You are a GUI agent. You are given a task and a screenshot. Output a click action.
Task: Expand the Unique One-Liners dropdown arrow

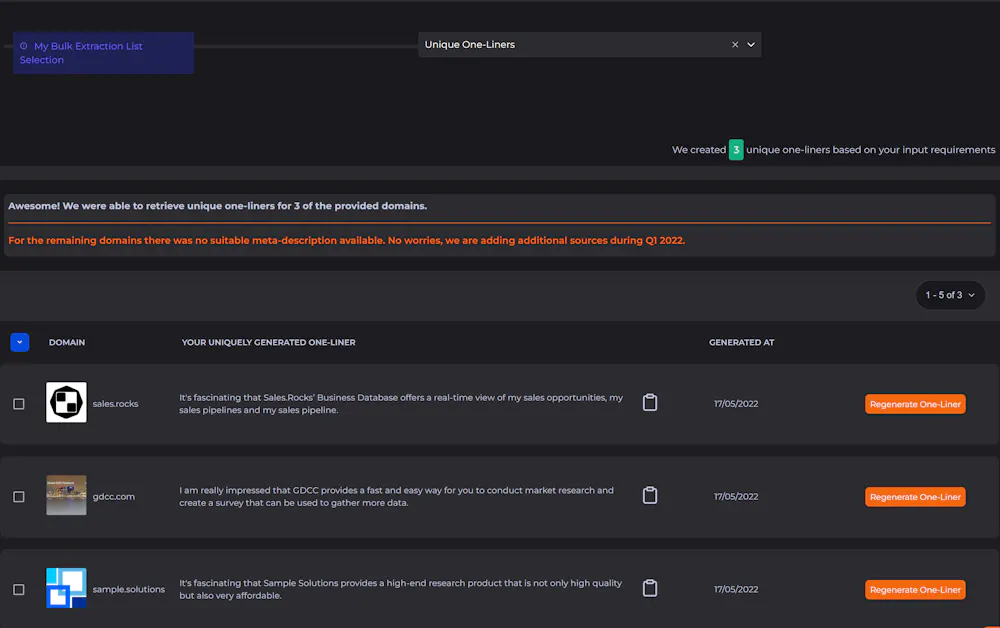point(751,45)
